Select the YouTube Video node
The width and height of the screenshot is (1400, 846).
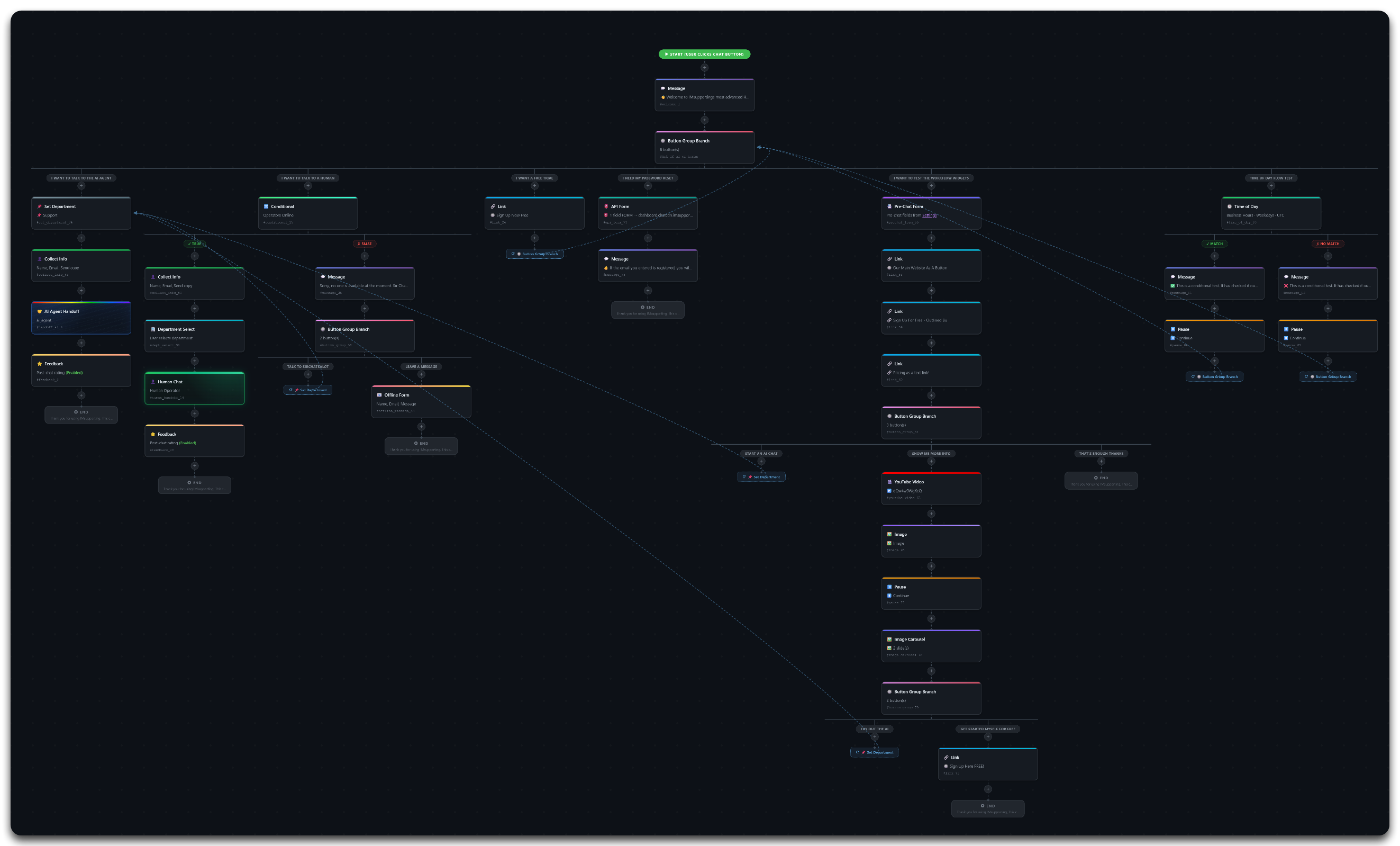pyautogui.click(x=931, y=489)
